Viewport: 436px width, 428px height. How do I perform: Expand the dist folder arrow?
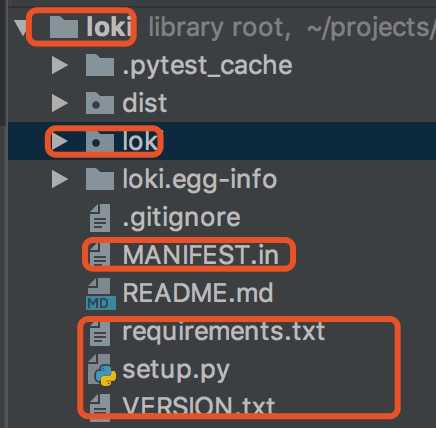pos(60,103)
